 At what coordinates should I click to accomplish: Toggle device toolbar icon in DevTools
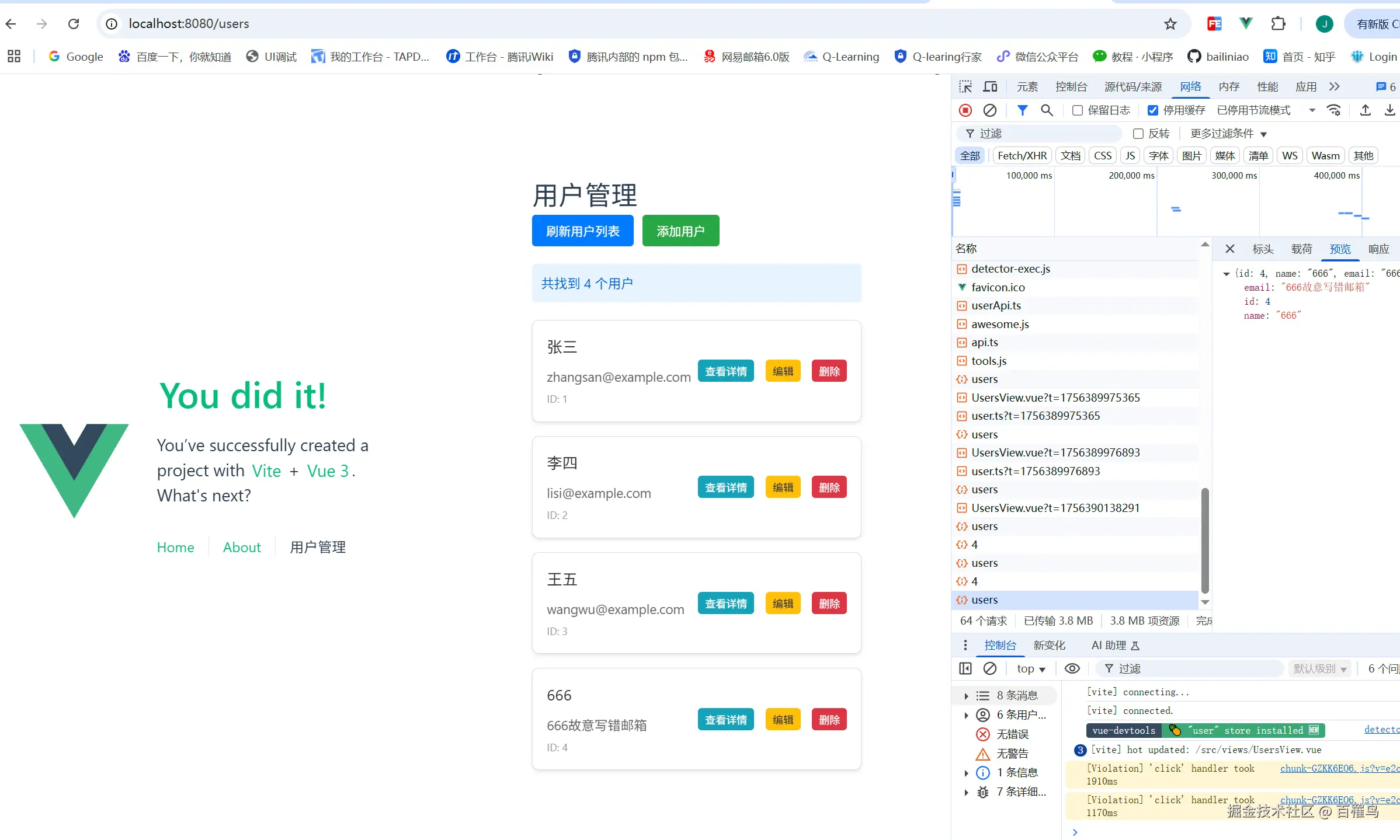click(x=990, y=87)
